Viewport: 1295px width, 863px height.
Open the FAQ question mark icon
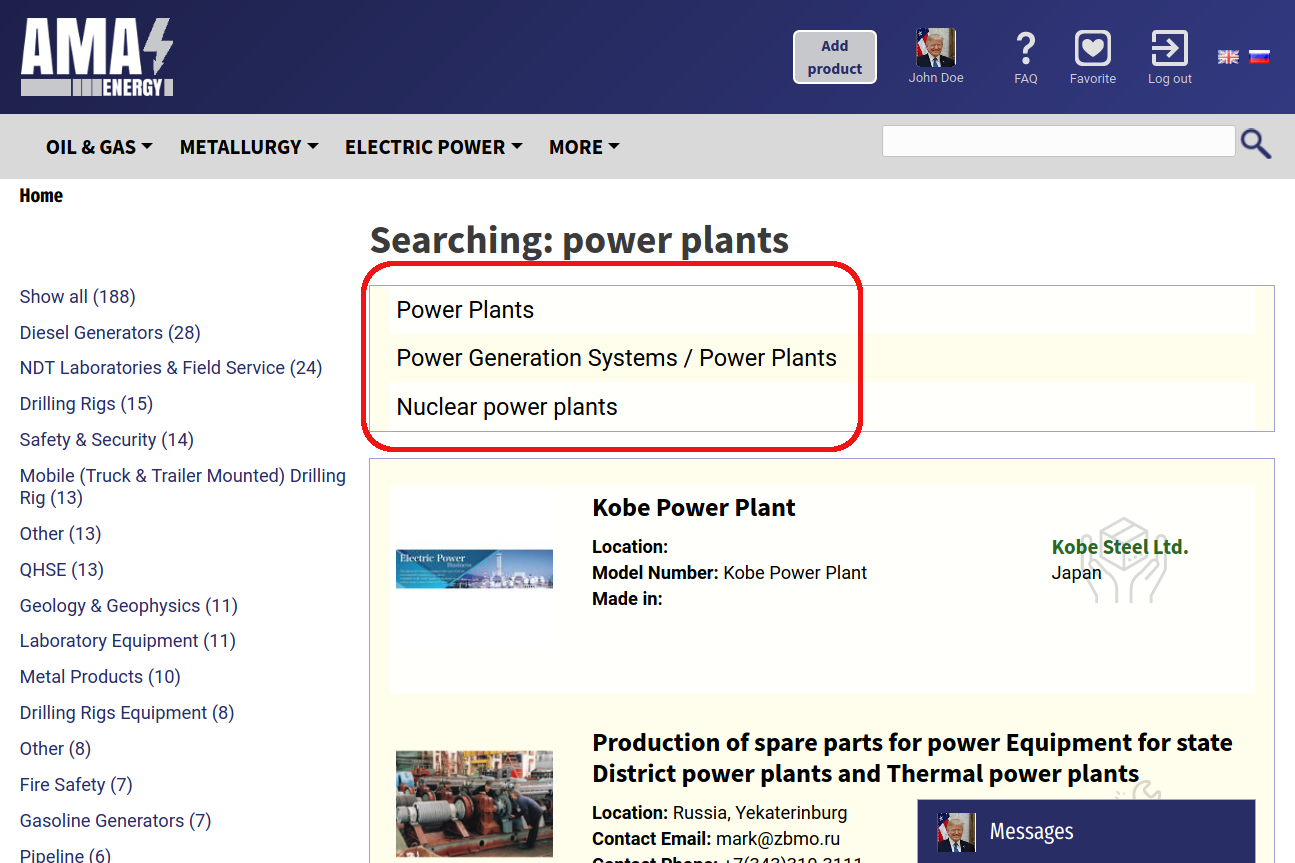(x=1025, y=48)
